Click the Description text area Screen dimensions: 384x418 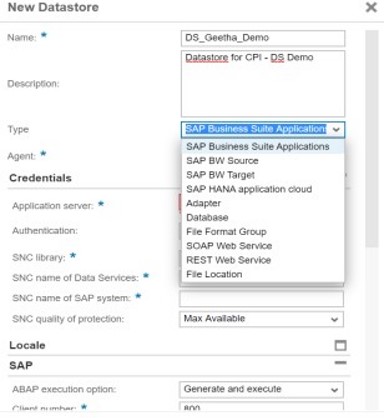[263, 83]
